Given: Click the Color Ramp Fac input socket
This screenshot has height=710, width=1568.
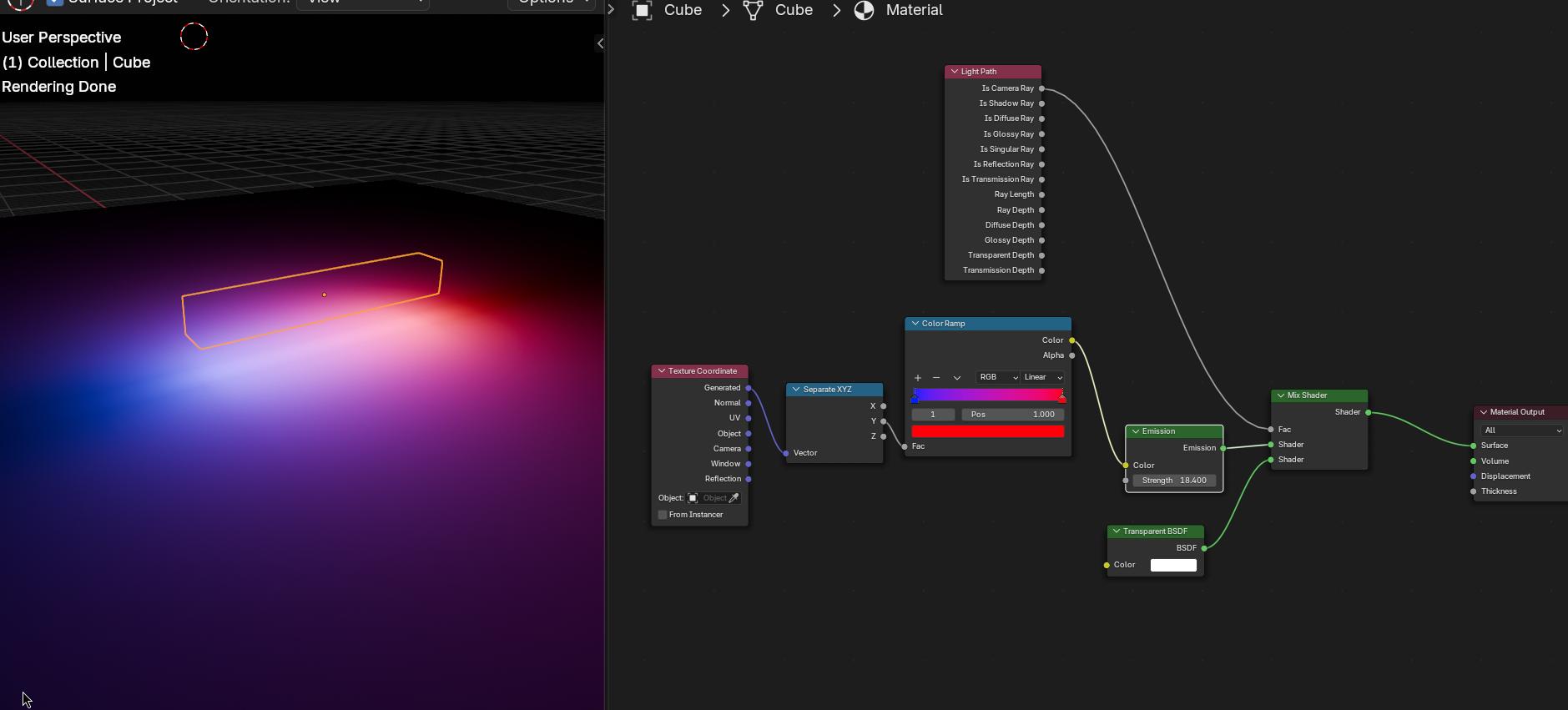Looking at the screenshot, I should coord(905,446).
